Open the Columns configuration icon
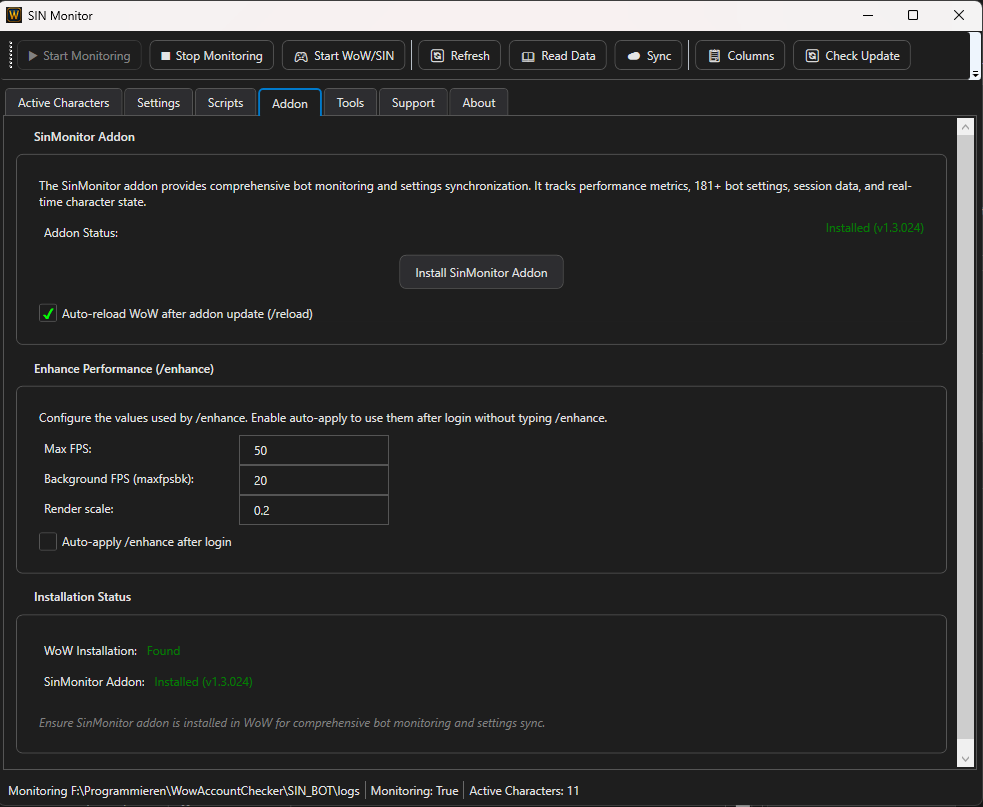Viewport: 983px width, 807px height. pyautogui.click(x=713, y=55)
